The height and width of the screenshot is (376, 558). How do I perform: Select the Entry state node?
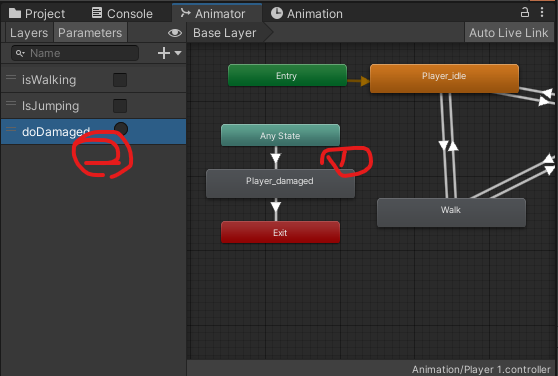coord(287,75)
